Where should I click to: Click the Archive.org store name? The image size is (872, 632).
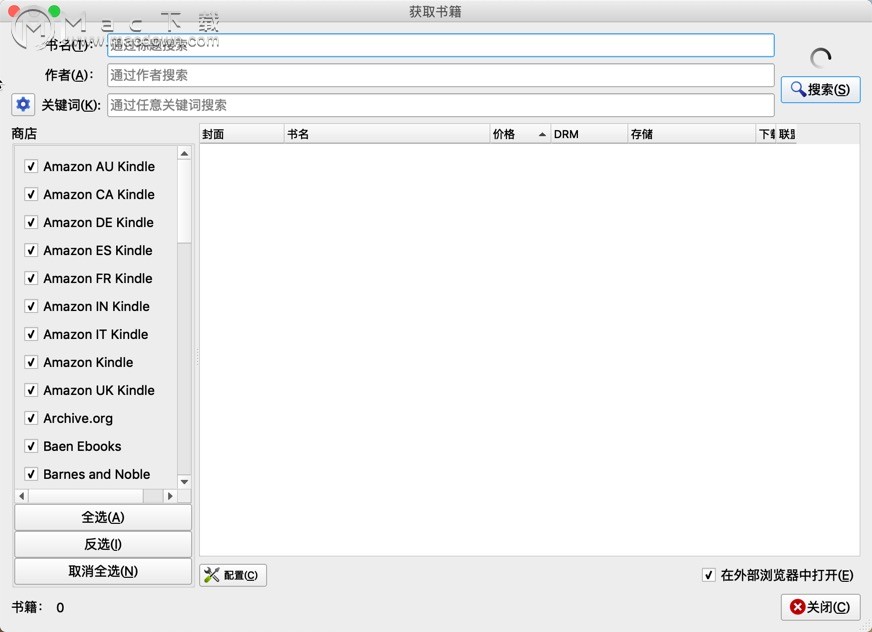(x=78, y=418)
